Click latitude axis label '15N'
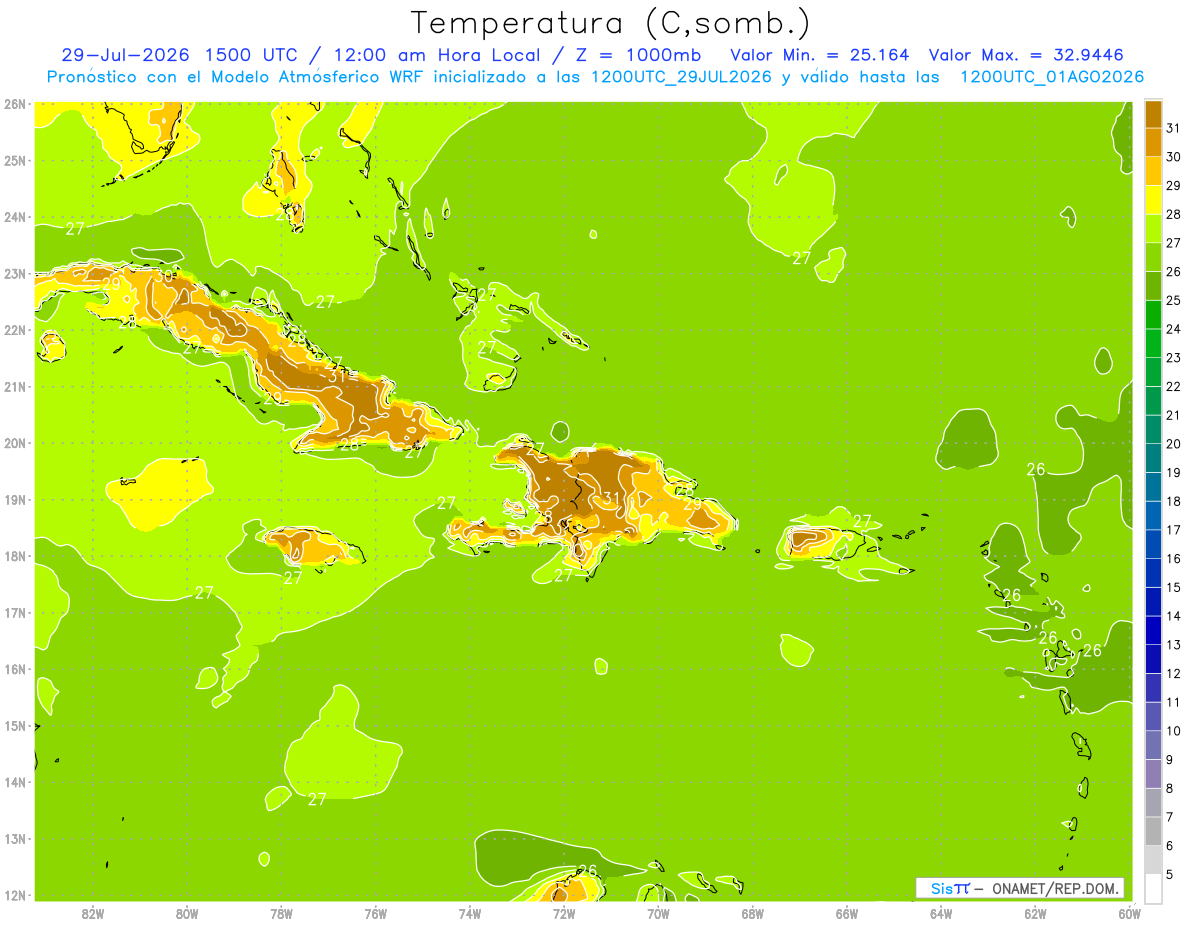This screenshot has height=927, width=1200. 14,726
